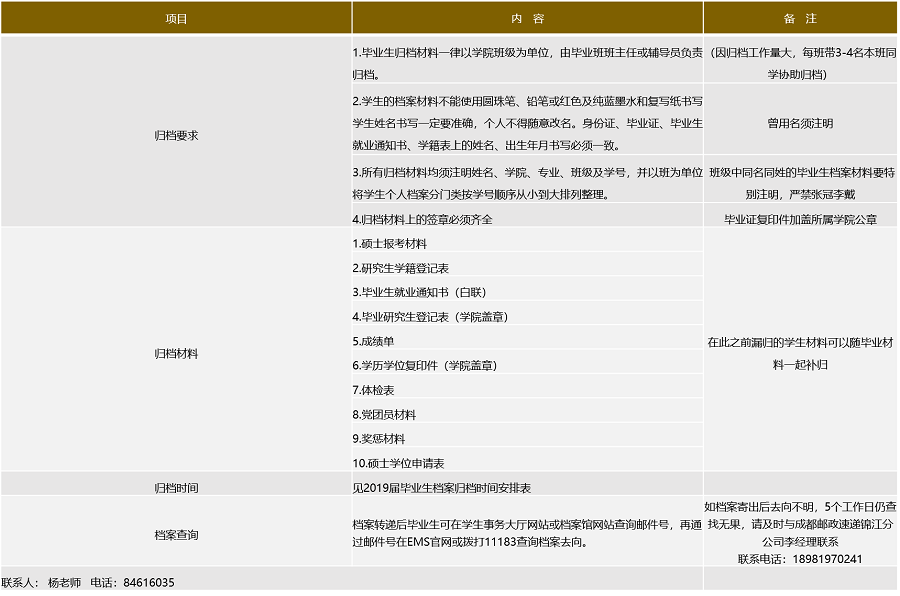900x596 pixels.
Task: Select item 4.毕业研究生登记表（学院盖章）
Action: click(x=431, y=317)
